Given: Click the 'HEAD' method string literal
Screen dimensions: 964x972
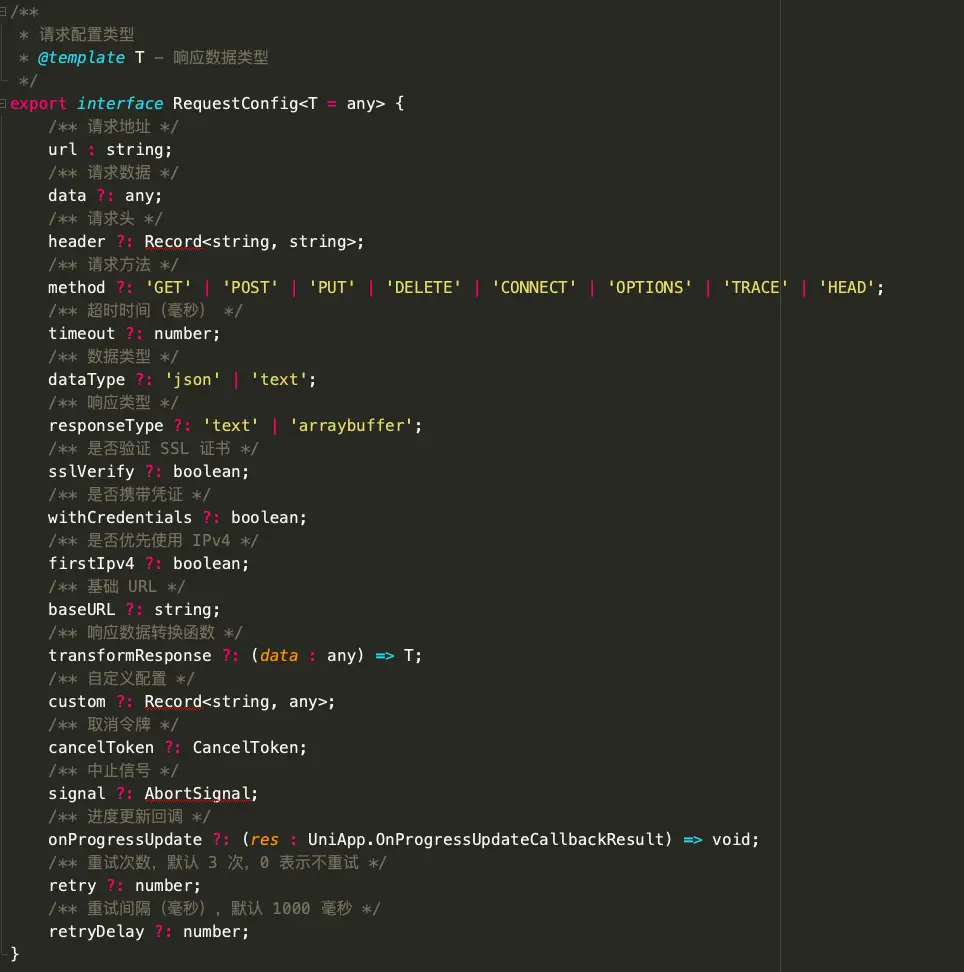Looking at the screenshot, I should point(847,287).
